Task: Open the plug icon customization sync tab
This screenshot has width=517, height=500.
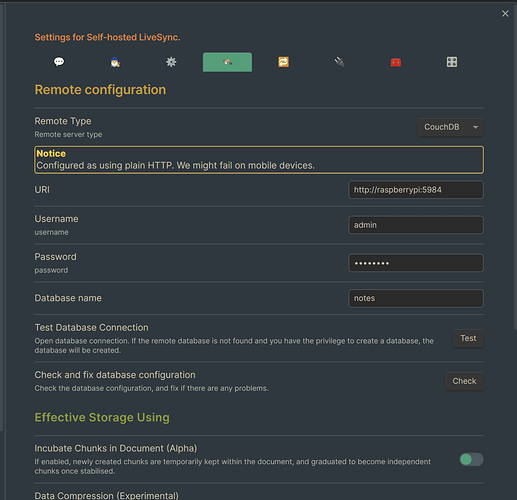Action: 339,62
